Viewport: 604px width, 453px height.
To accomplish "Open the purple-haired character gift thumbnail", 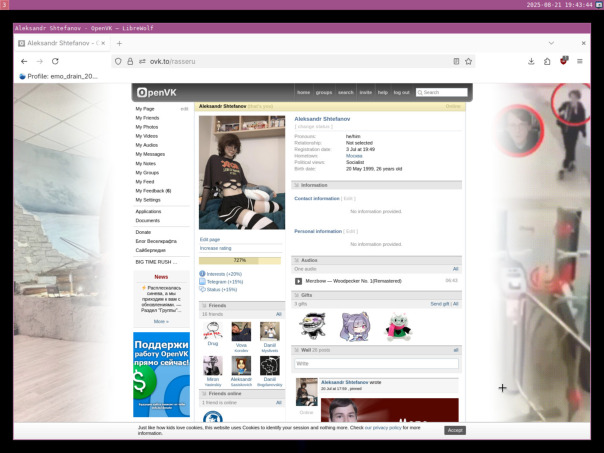I will click(354, 327).
